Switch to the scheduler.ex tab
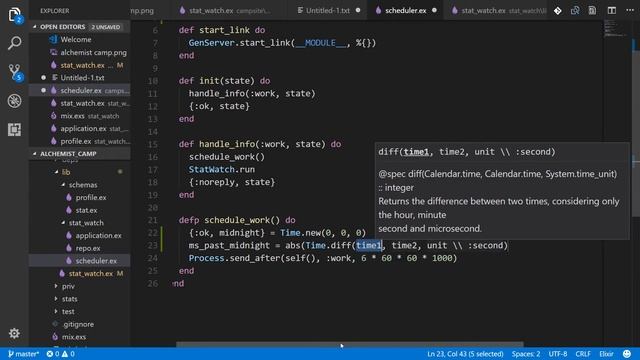 (x=406, y=11)
